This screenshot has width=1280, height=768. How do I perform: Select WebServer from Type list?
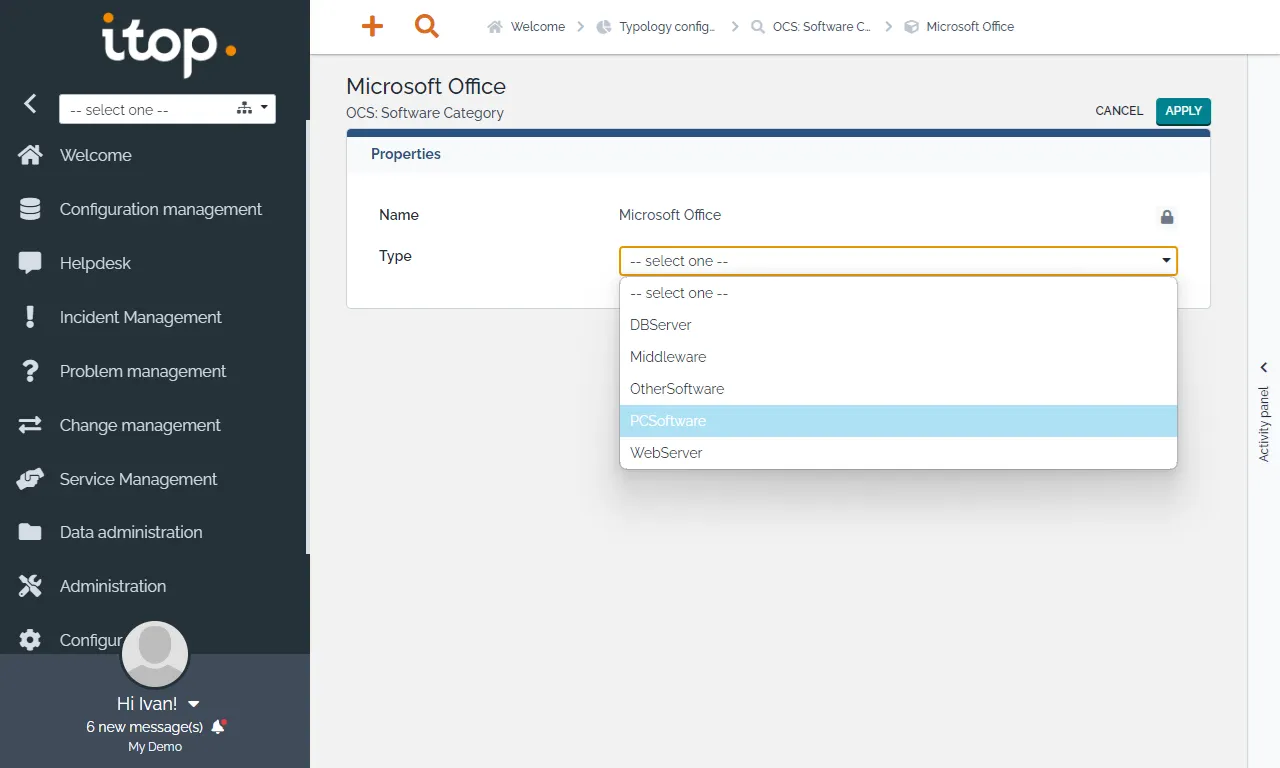pyautogui.click(x=898, y=453)
